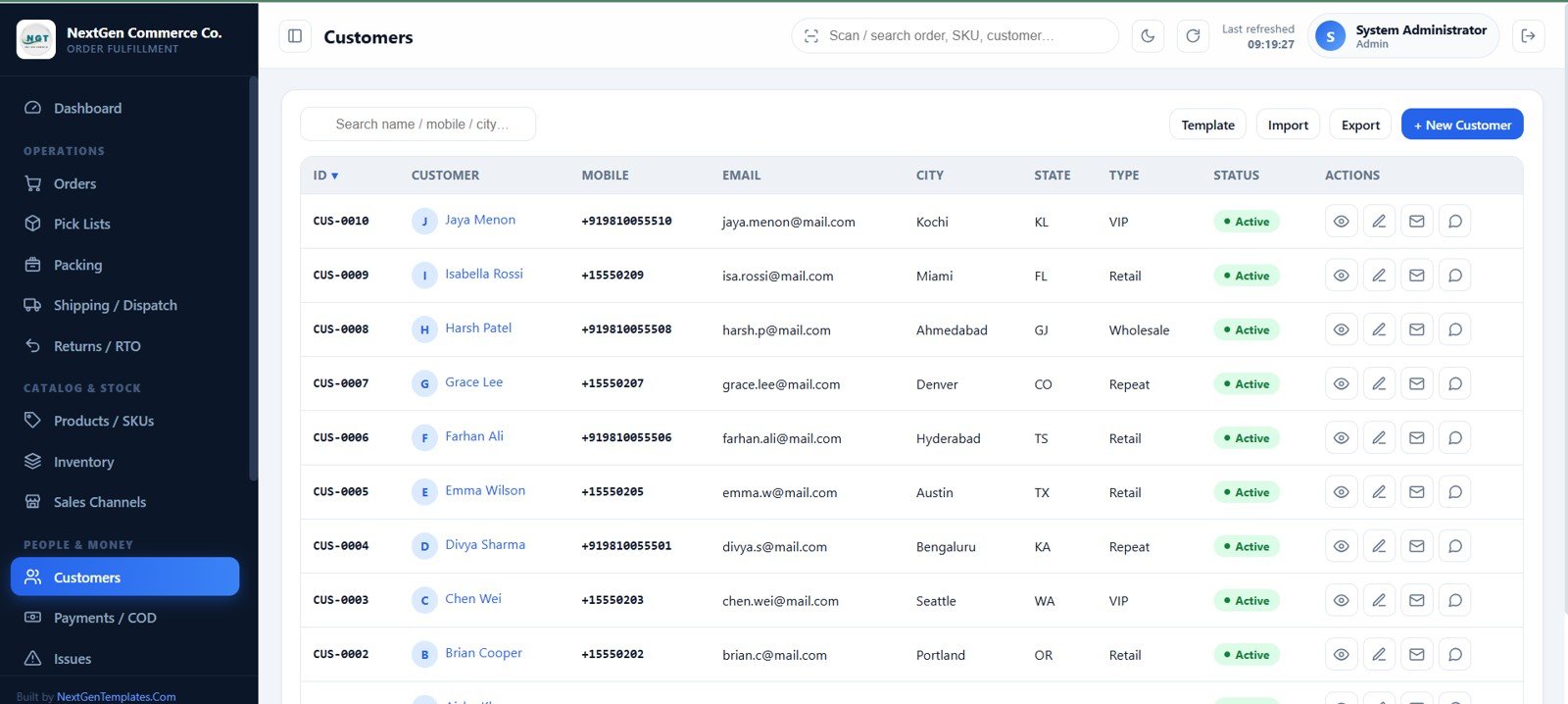
Task: Click the Active status badge for CUS-0007
Action: tap(1246, 384)
